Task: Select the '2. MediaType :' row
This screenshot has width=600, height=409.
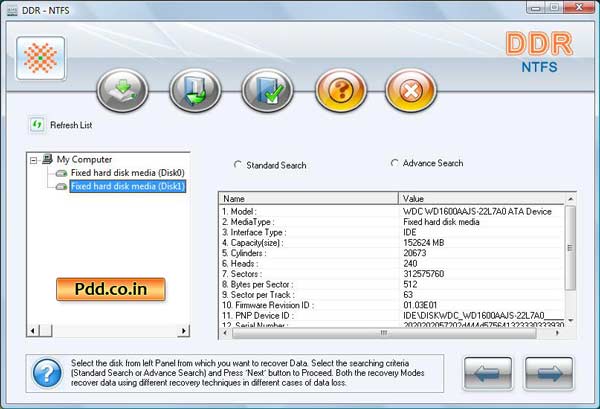Action: [391, 222]
